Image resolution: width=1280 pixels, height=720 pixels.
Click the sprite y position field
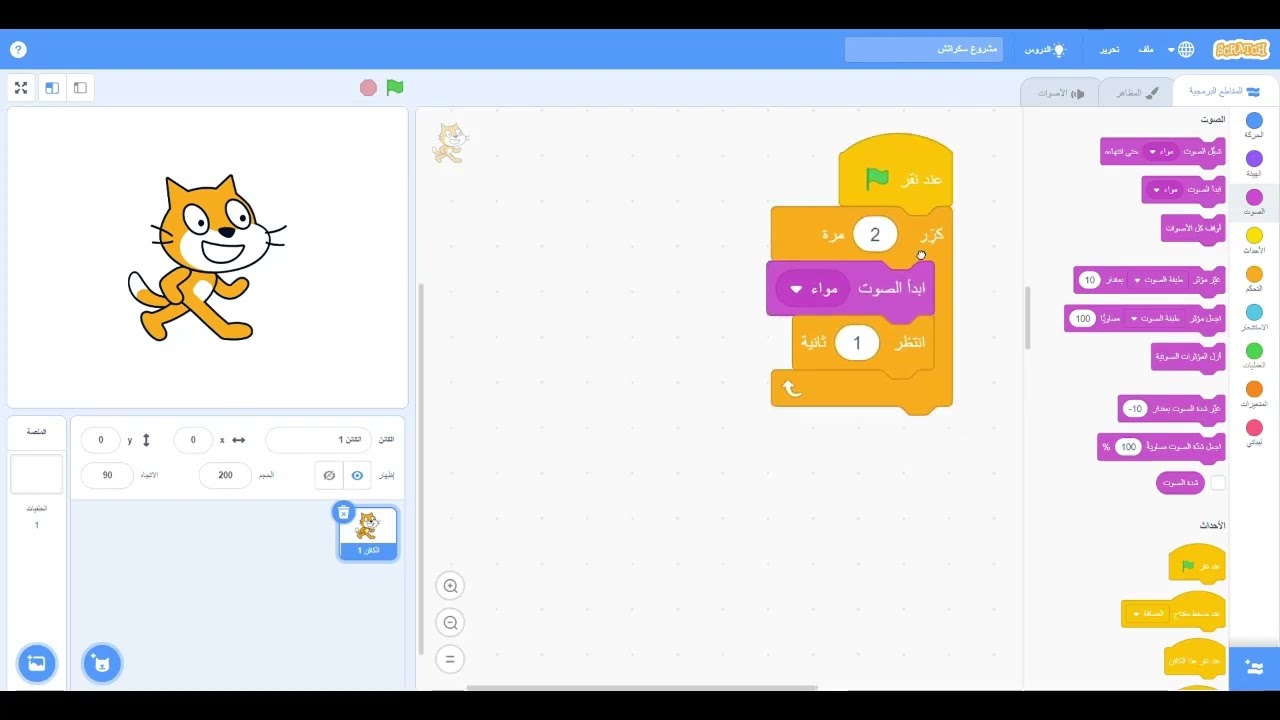point(100,440)
